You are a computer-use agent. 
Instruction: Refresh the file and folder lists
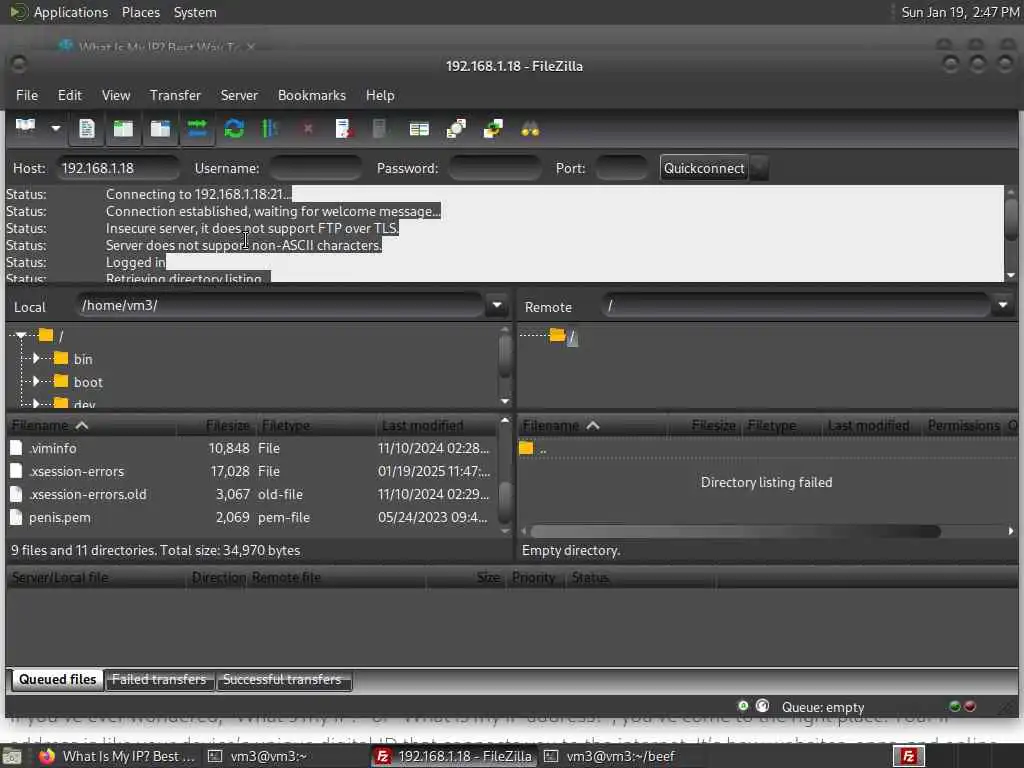[x=234, y=128]
